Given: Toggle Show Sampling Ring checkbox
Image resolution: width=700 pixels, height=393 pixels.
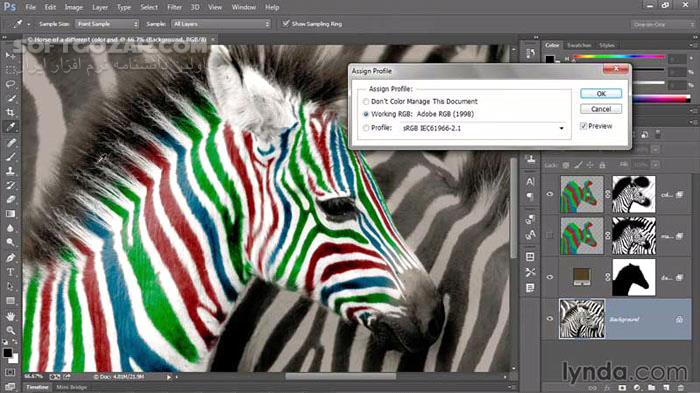Looking at the screenshot, I should point(286,24).
